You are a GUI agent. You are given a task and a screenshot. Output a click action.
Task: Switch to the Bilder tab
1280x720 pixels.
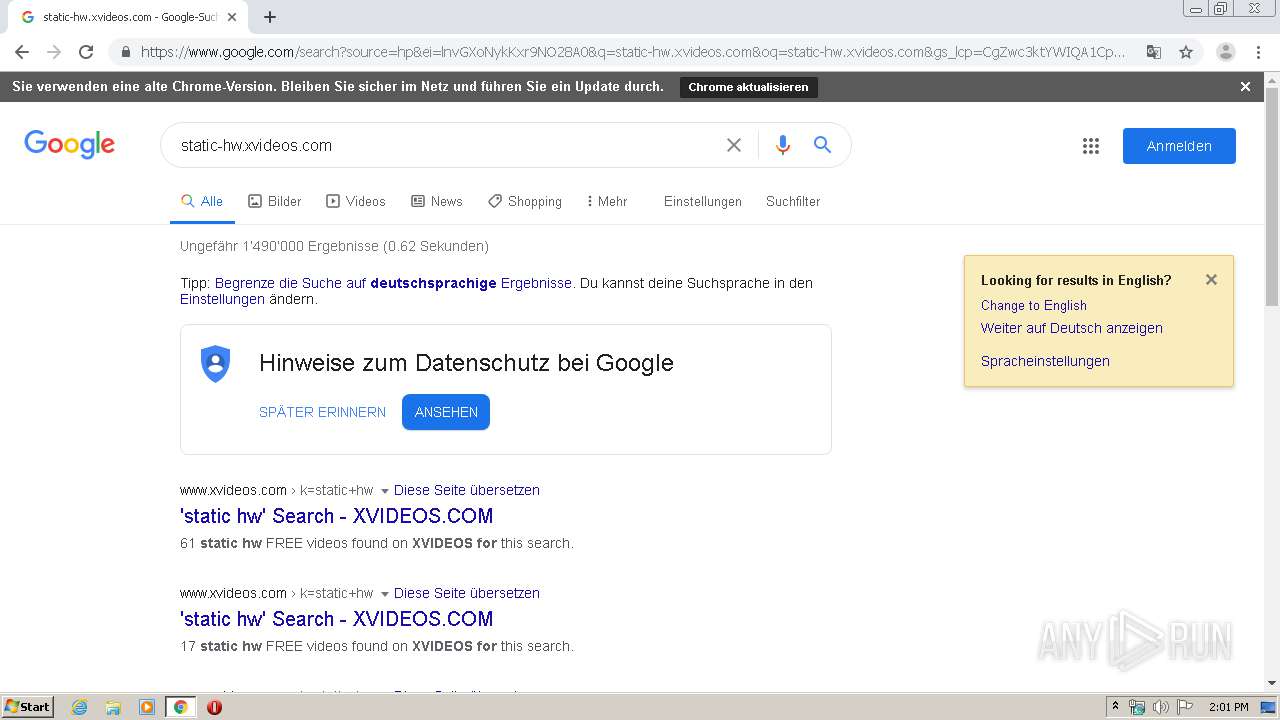275,201
